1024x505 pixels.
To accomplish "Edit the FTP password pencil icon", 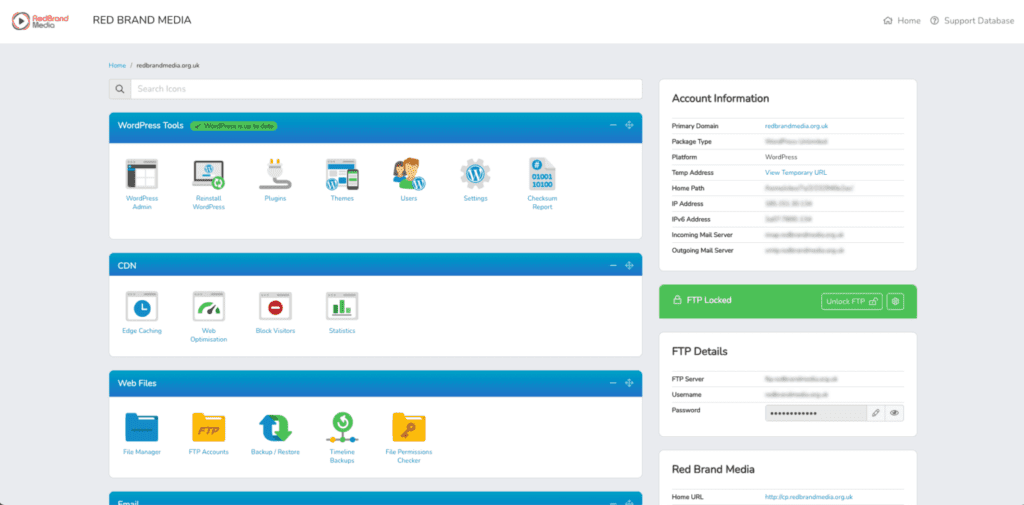I will point(876,413).
